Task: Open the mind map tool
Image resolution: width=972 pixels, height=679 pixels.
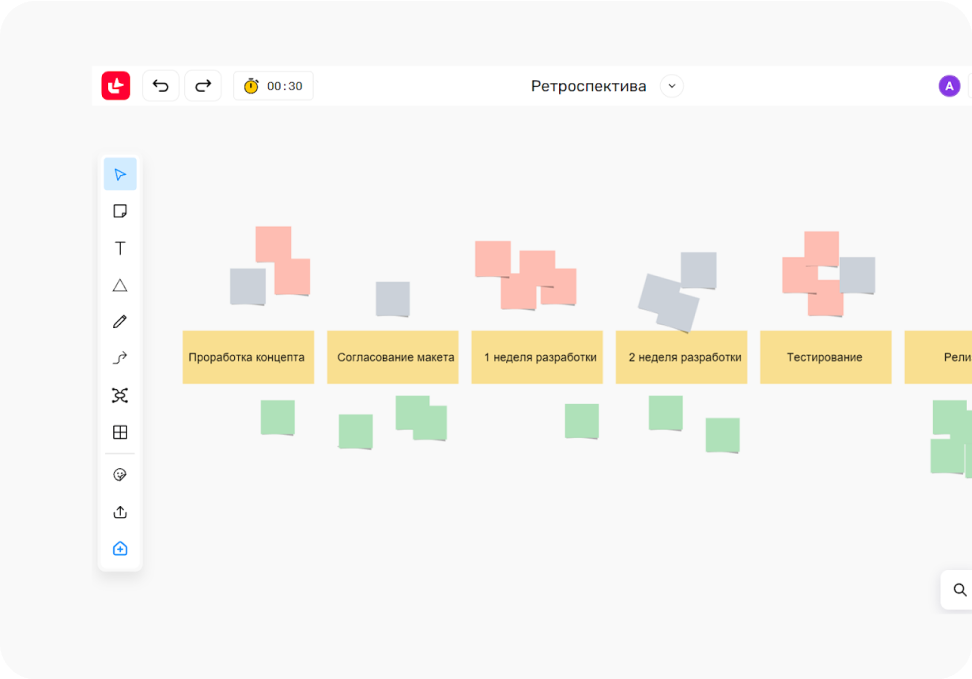Action: coord(120,395)
